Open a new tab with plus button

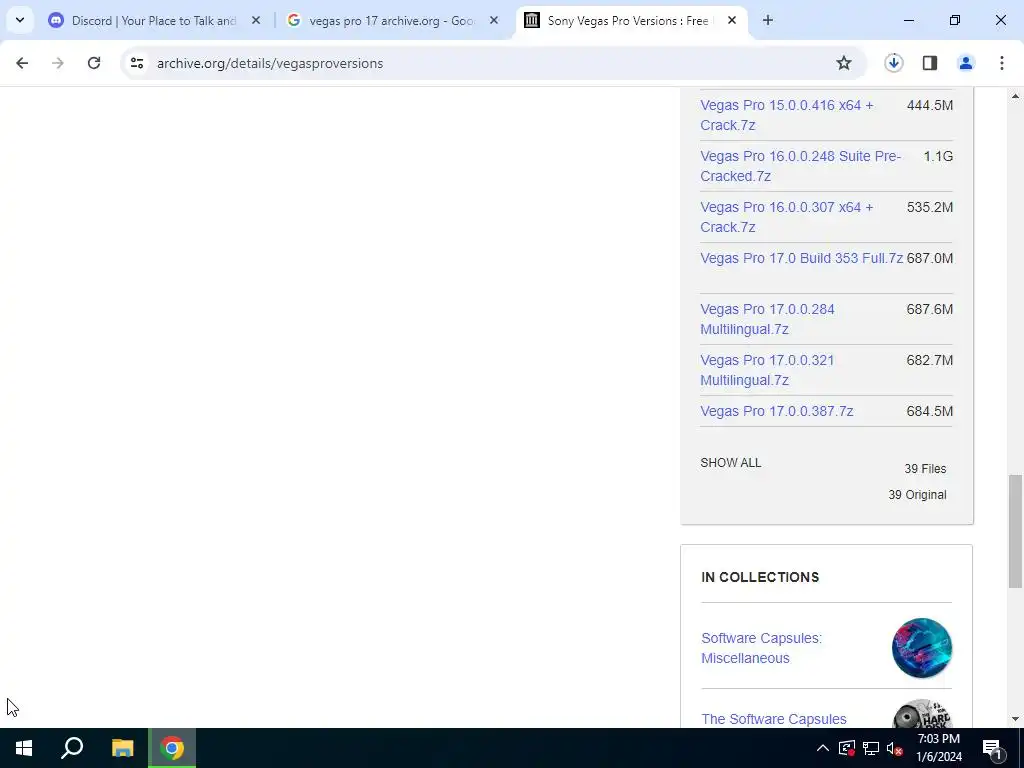(x=768, y=20)
